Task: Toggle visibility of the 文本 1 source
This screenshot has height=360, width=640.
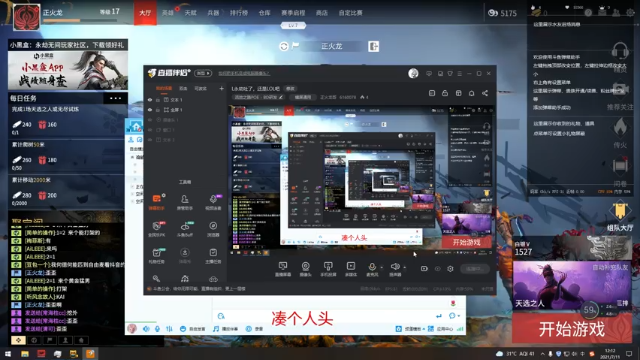Action: click(x=150, y=100)
